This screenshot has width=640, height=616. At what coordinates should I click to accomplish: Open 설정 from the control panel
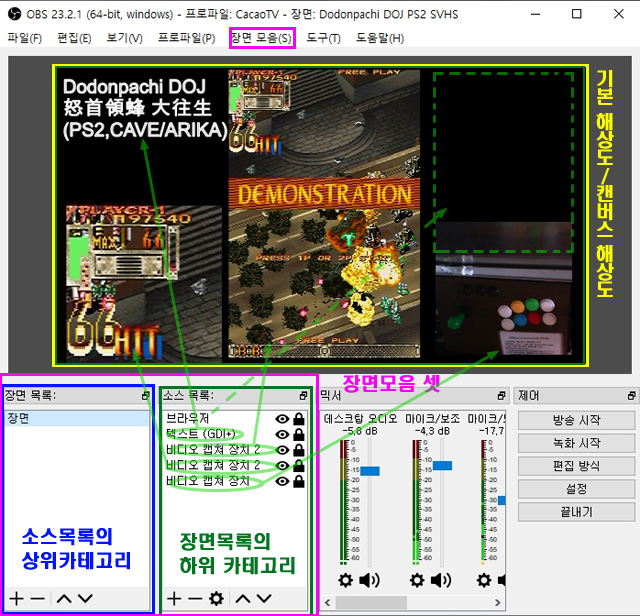pyautogui.click(x=576, y=489)
